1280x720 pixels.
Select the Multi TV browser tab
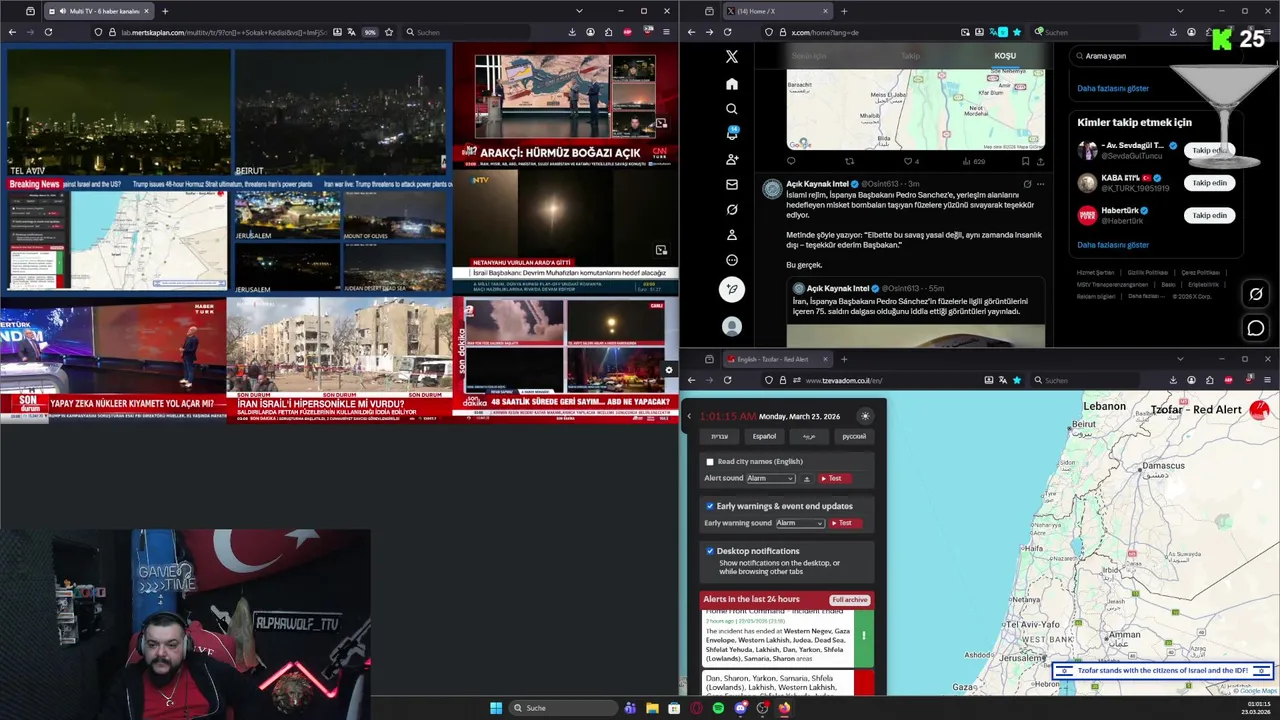98,11
